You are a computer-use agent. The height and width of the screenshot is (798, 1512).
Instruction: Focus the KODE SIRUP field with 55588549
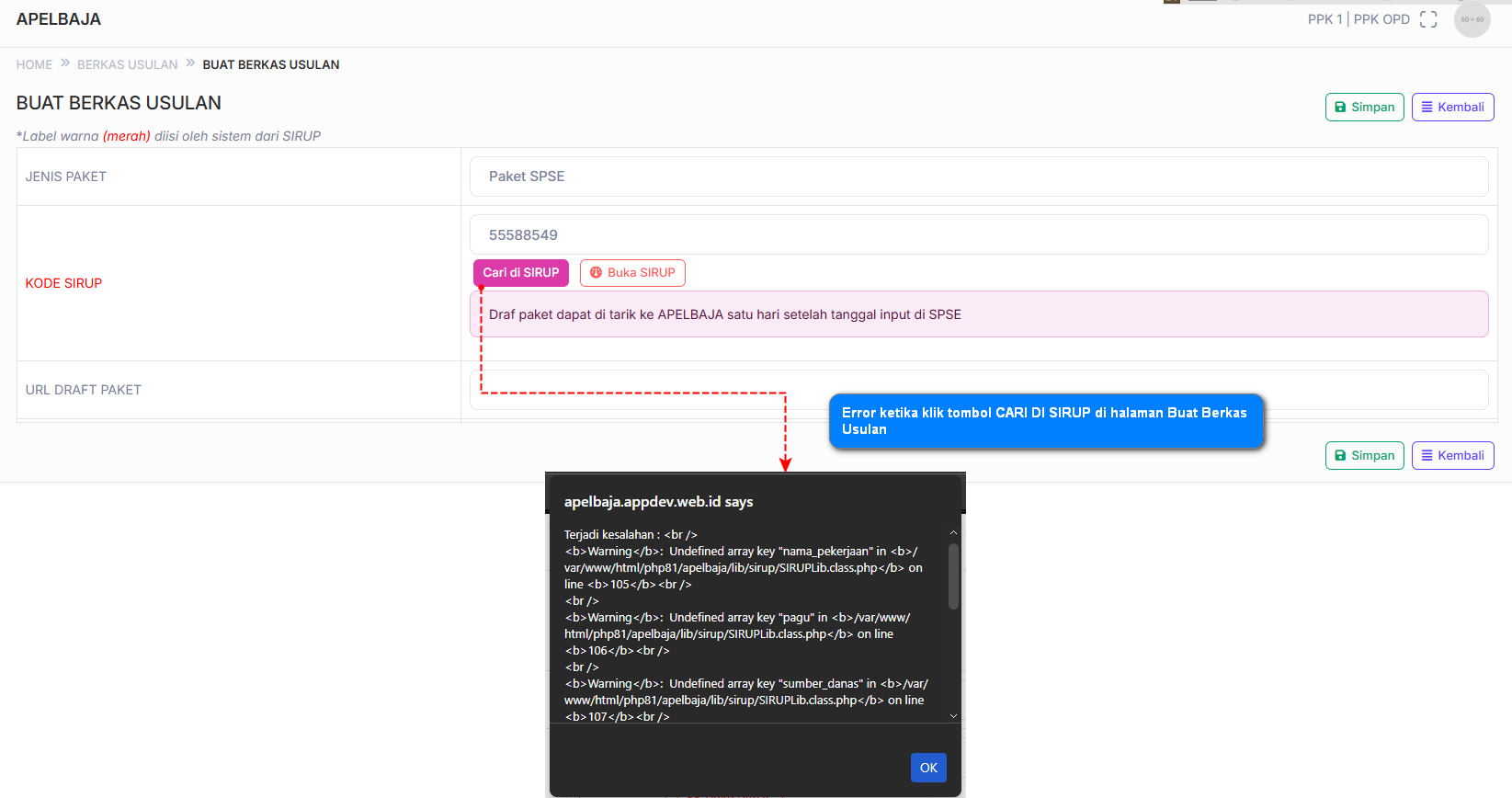(x=979, y=234)
